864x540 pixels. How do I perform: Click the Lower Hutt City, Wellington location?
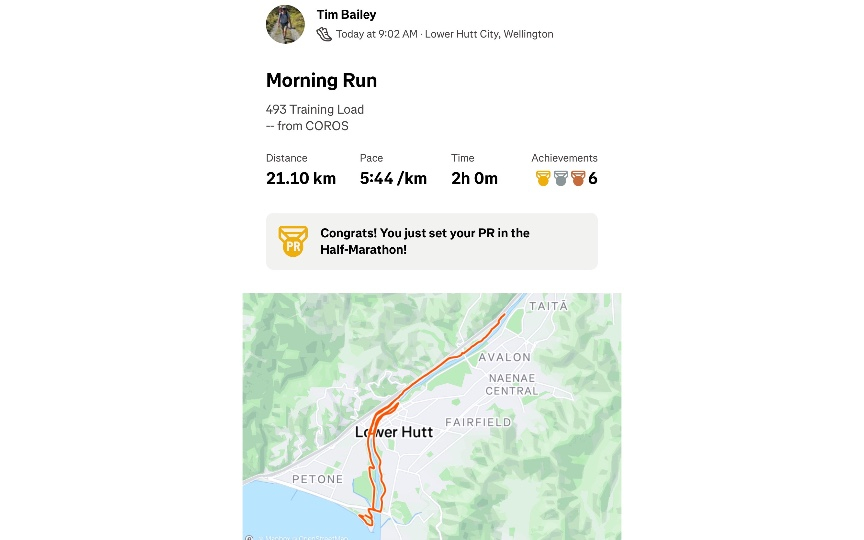489,34
